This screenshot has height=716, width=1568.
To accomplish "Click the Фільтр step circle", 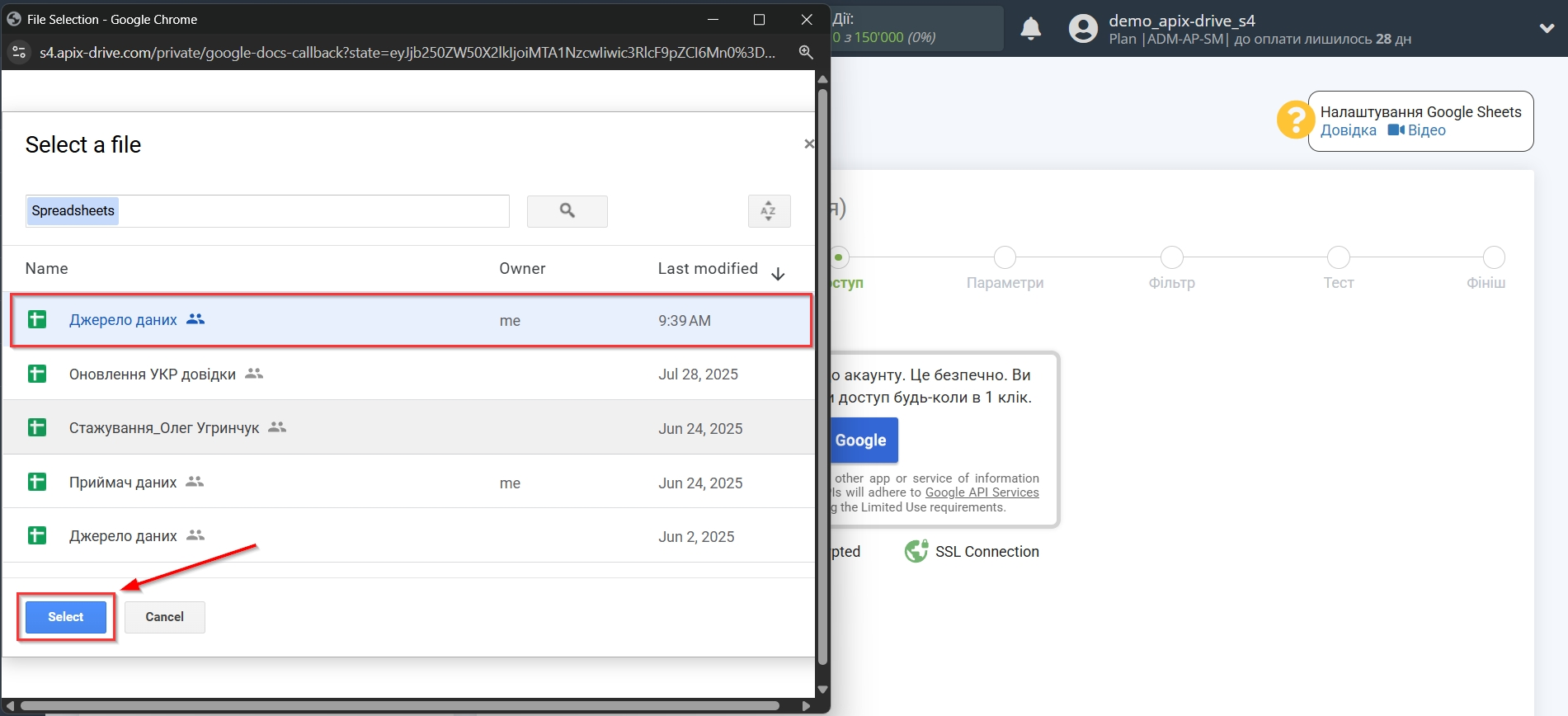I will [x=1171, y=257].
